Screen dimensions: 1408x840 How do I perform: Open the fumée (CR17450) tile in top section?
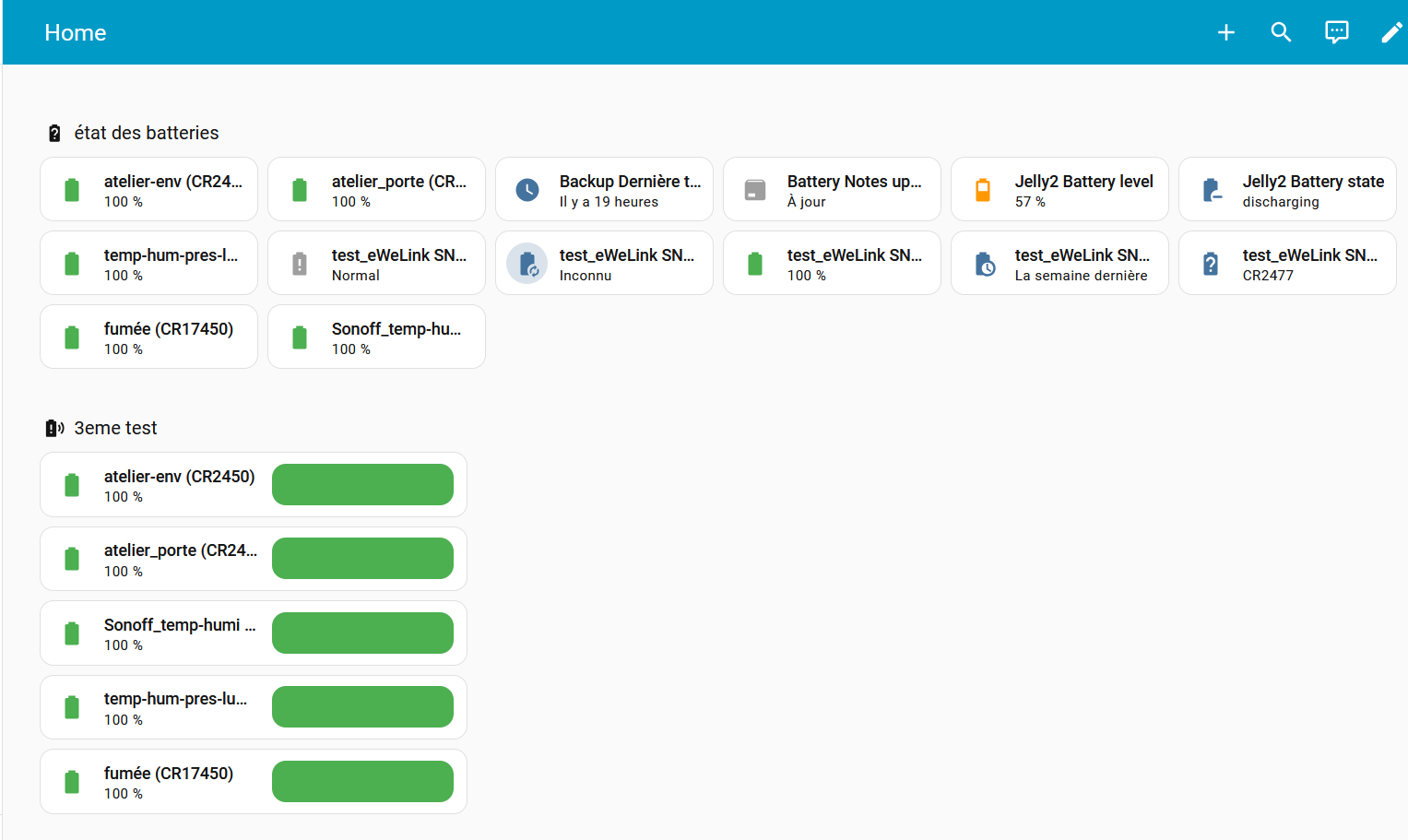[x=148, y=337]
